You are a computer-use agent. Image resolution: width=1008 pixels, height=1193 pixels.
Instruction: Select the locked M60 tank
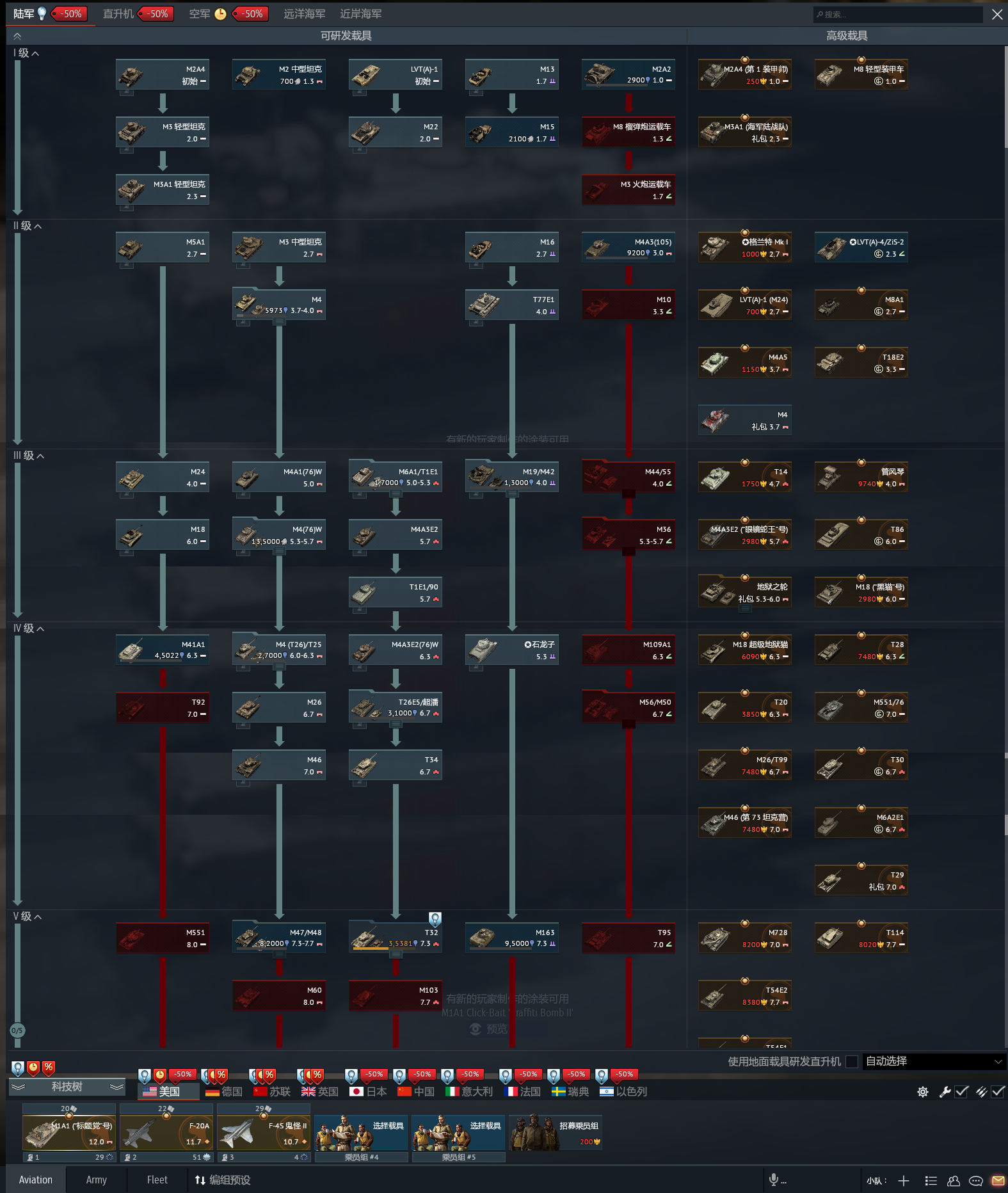(279, 996)
